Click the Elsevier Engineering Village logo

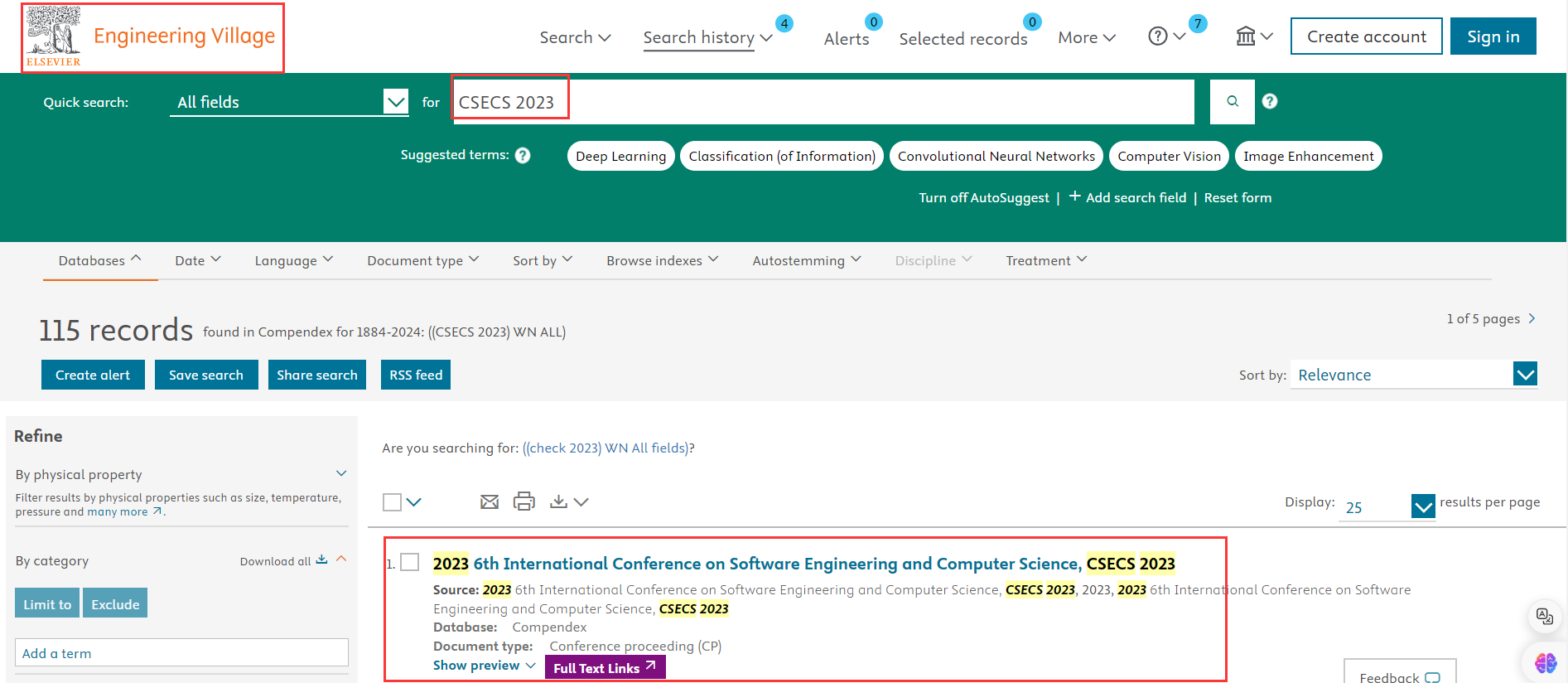point(152,37)
